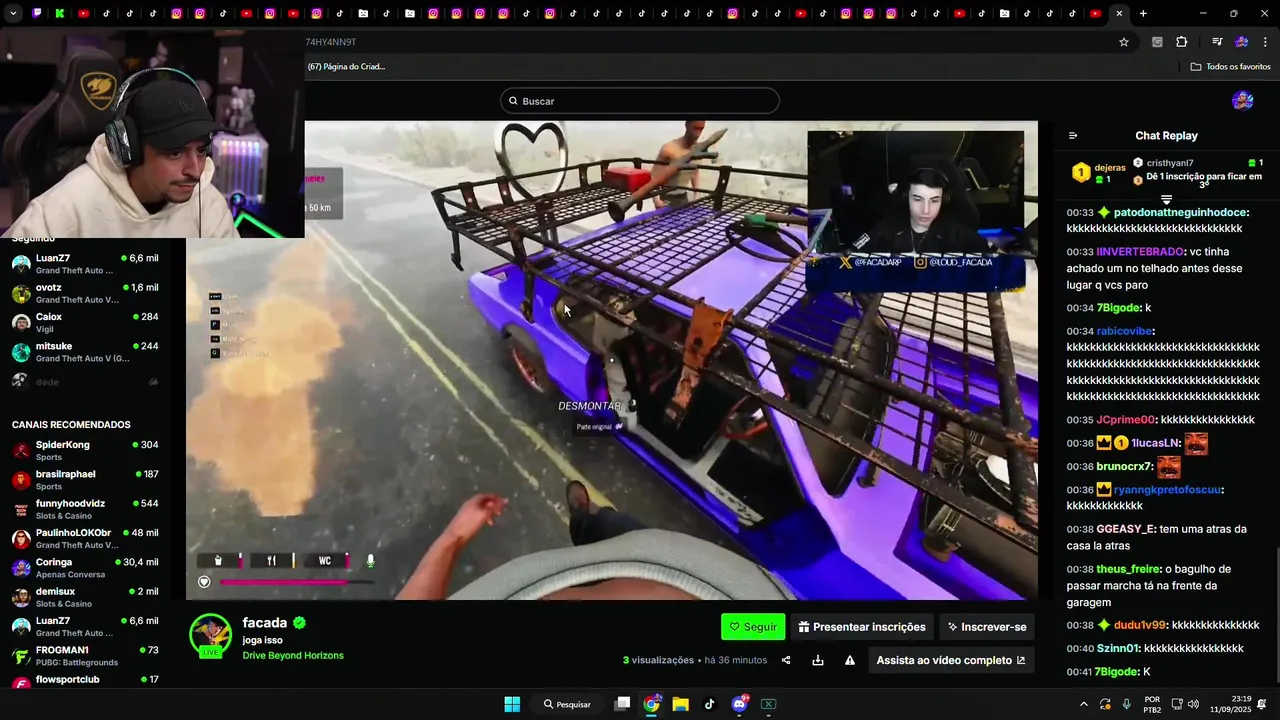Click the microphone icon in system tray
The height and width of the screenshot is (720, 1280).
pyautogui.click(x=1126, y=704)
